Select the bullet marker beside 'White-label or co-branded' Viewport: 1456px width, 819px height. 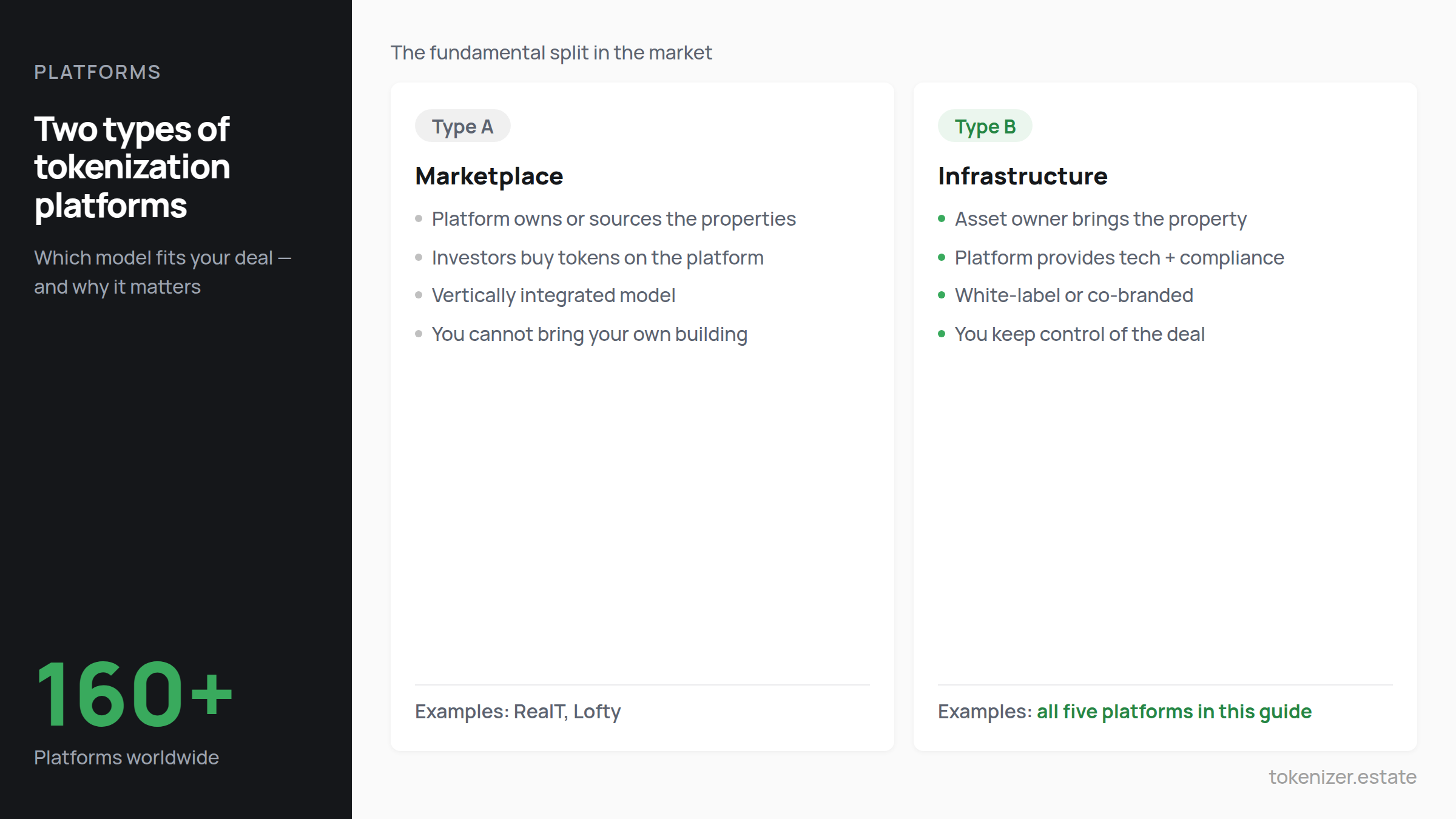coord(942,296)
